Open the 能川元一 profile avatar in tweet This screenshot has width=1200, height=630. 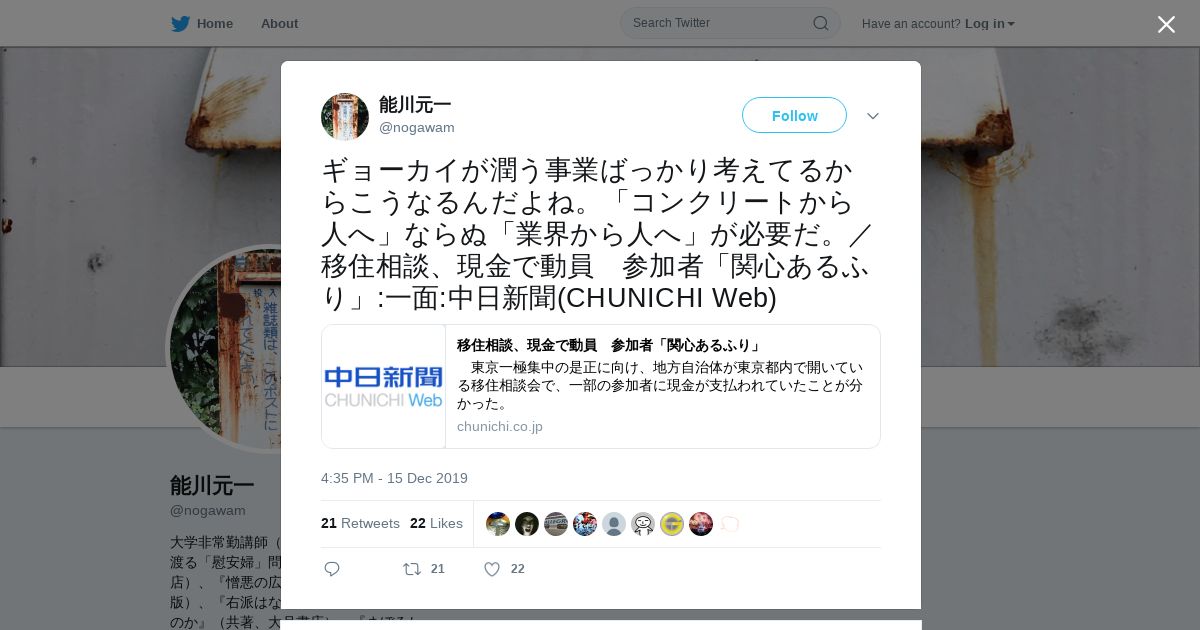point(345,116)
